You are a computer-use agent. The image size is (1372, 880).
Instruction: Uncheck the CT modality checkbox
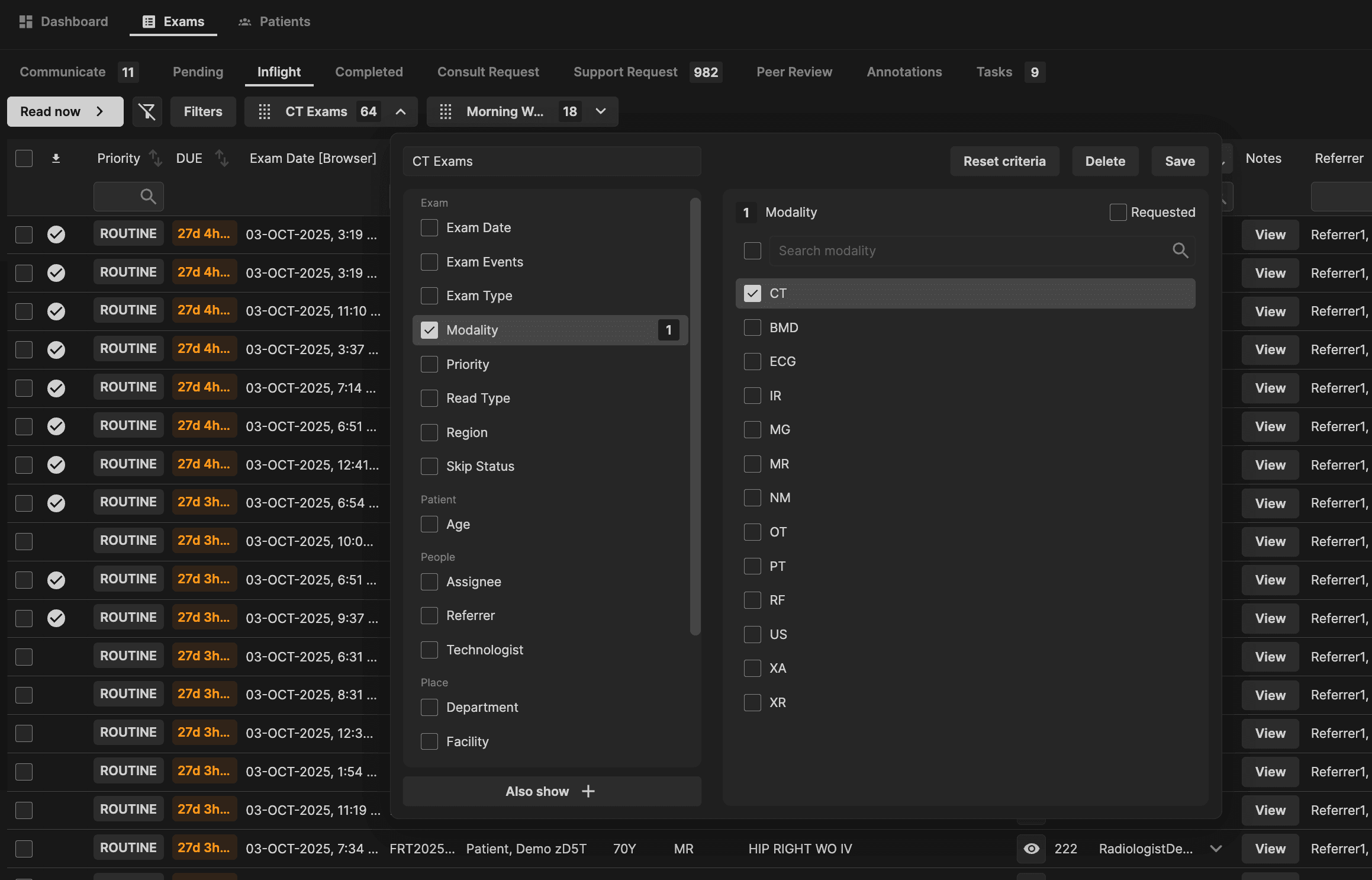pos(752,293)
